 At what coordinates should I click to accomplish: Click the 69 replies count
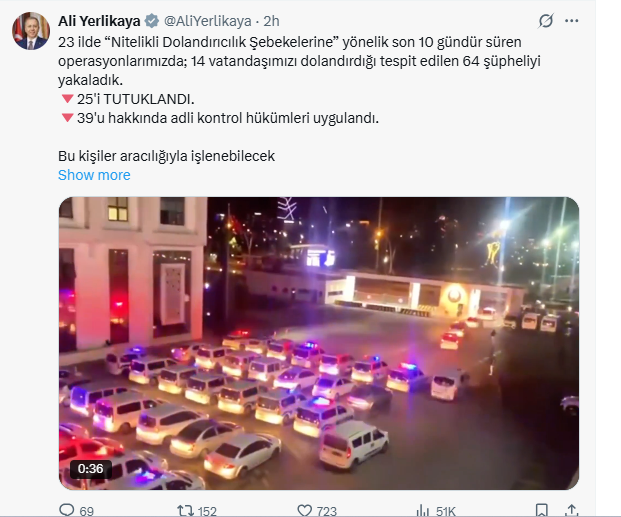click(87, 511)
